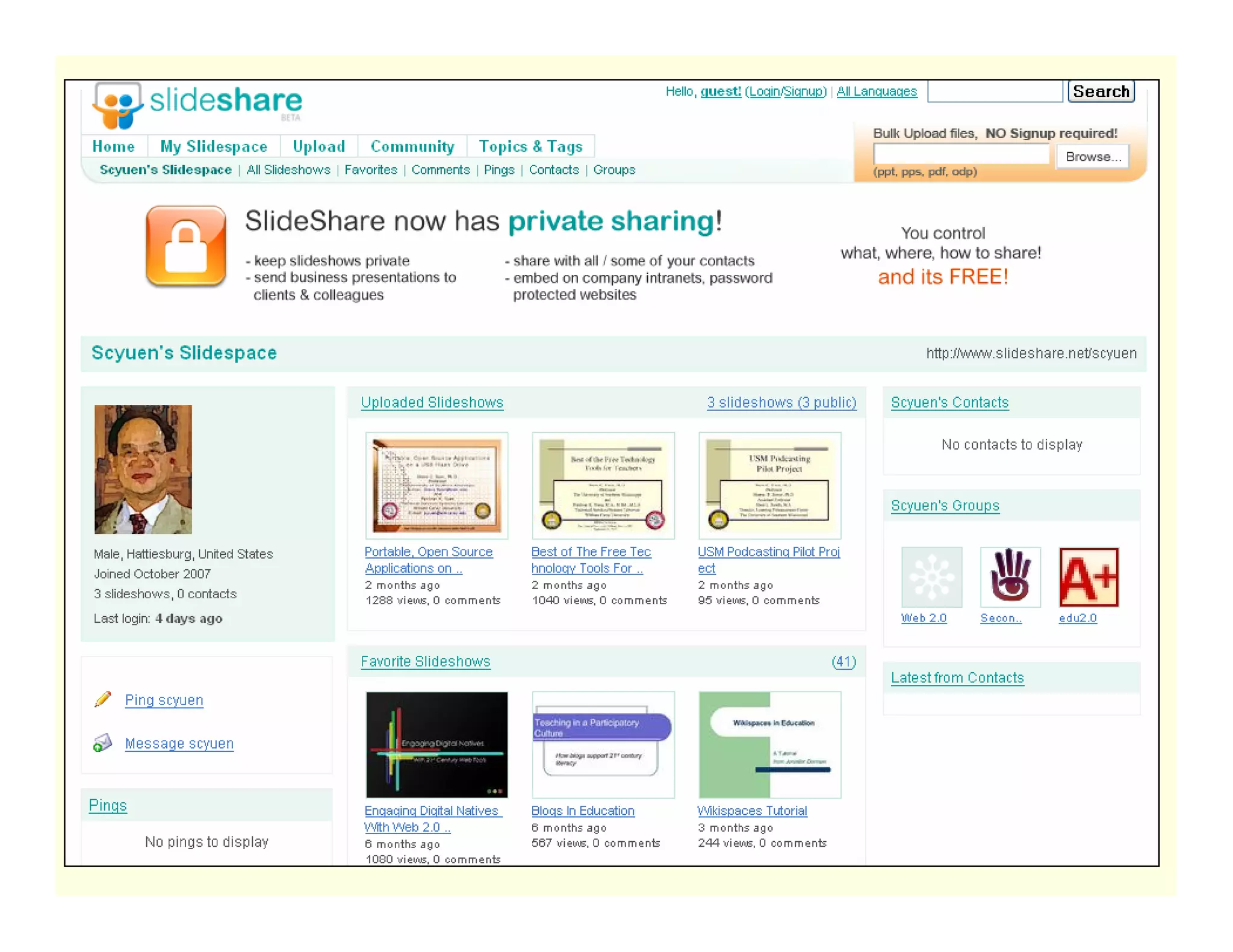
Task: Click the orange padlock private sharing icon
Action: (186, 246)
